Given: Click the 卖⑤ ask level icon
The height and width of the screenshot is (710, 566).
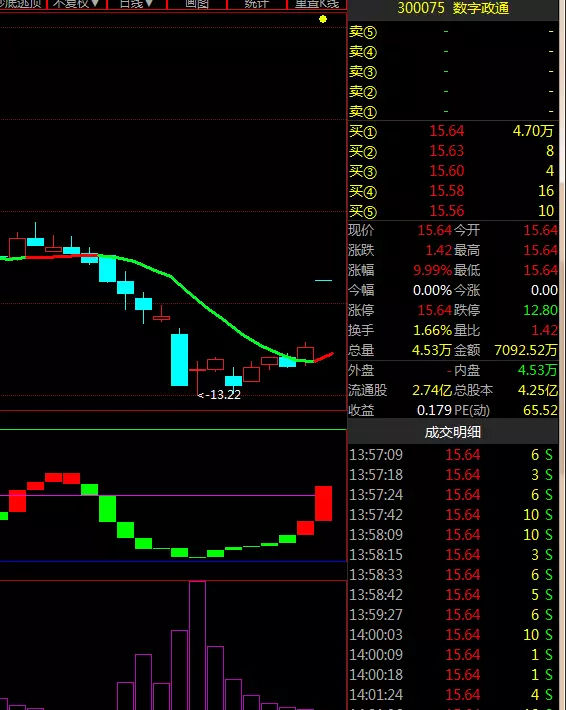Looking at the screenshot, I should click(x=363, y=32).
